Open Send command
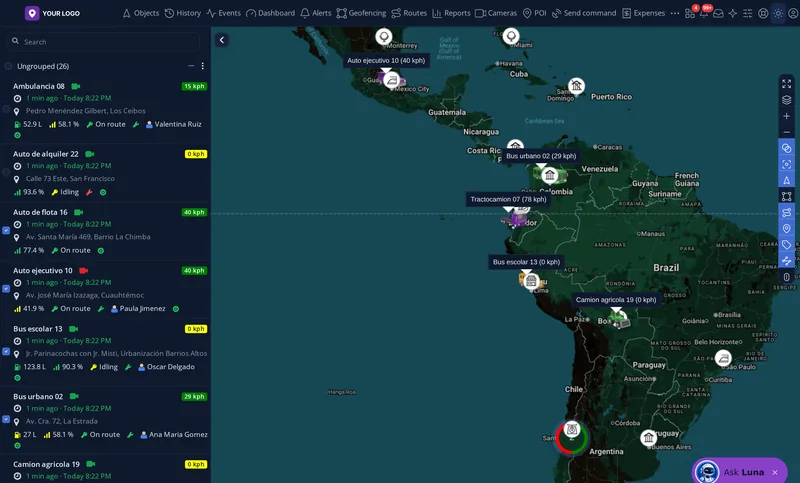Image resolution: width=800 pixels, height=483 pixels. tap(584, 13)
